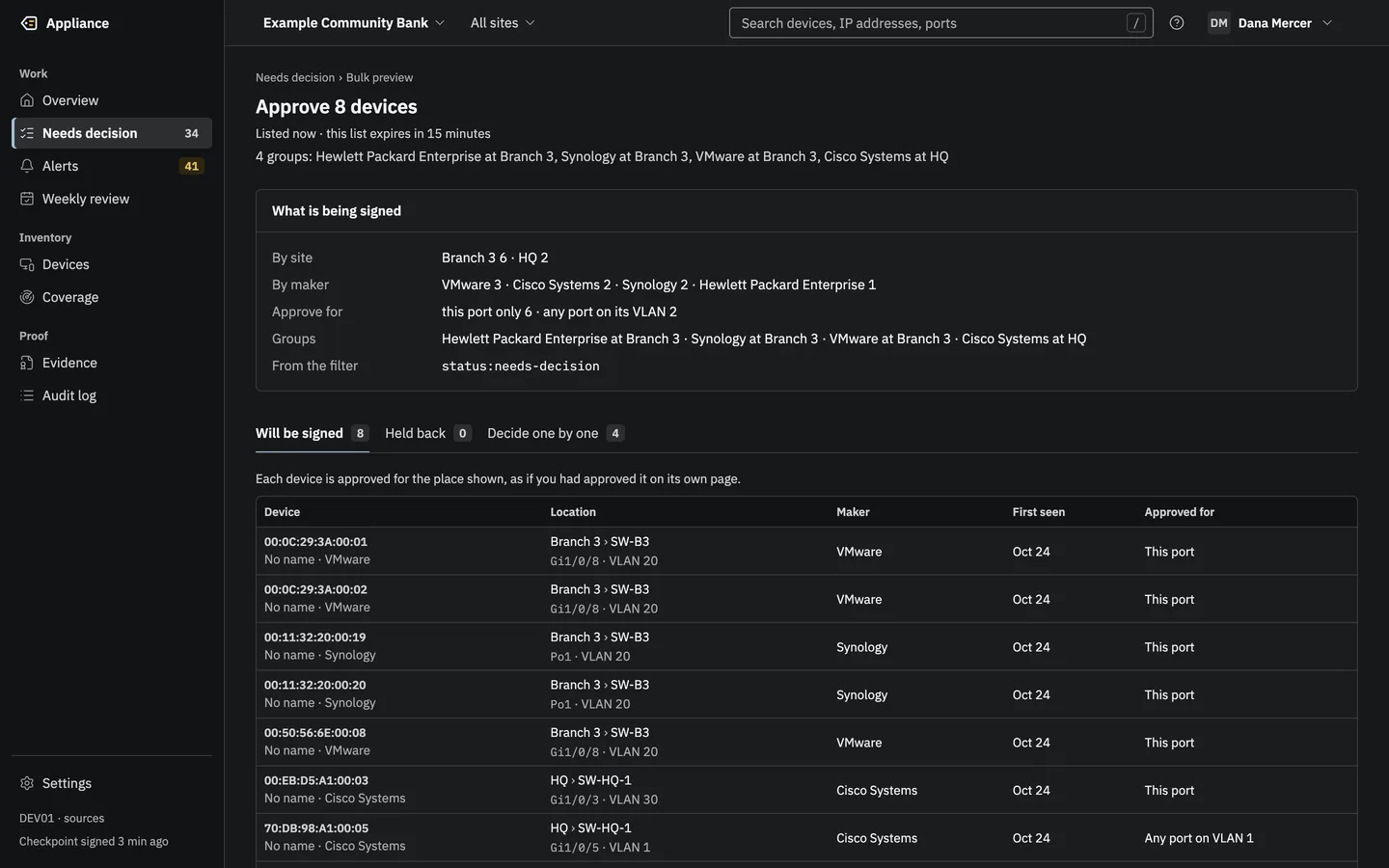
Task: Click the Needs decision list icon
Action: (27, 133)
